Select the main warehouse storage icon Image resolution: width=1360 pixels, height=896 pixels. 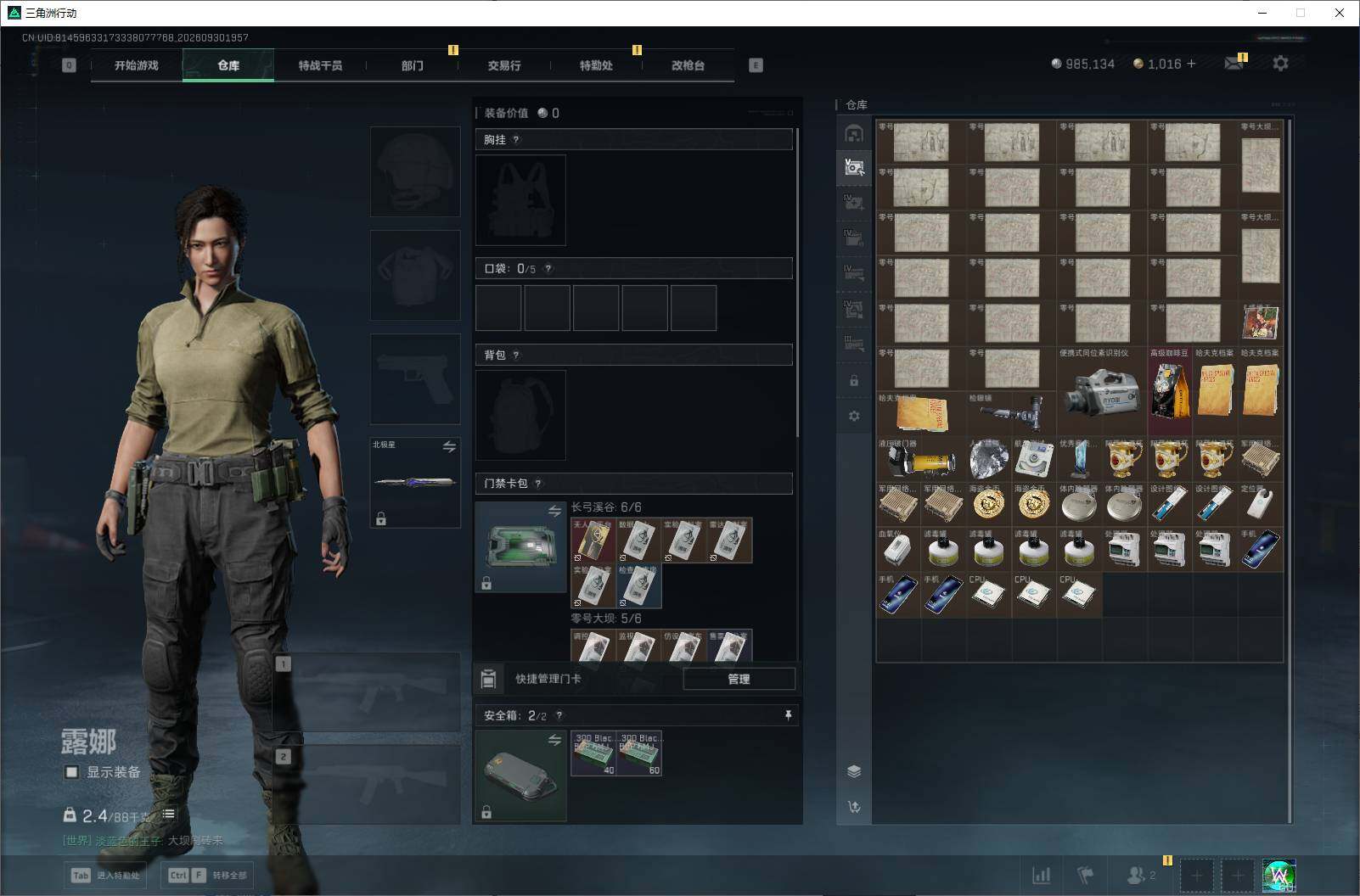pos(854,134)
